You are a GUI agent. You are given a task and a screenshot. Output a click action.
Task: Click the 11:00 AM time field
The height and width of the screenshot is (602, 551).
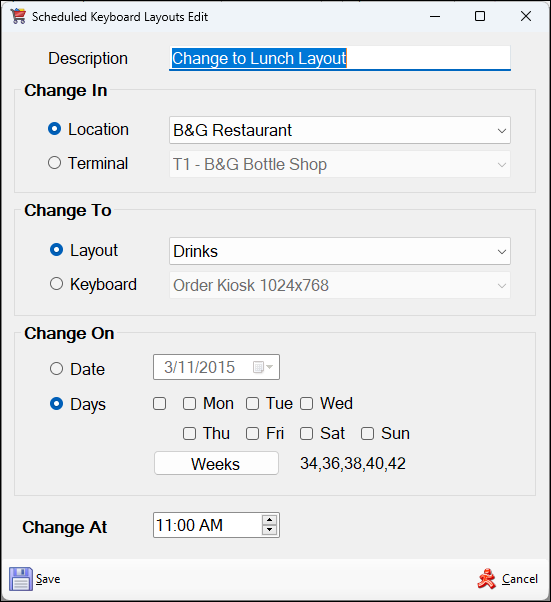click(x=208, y=525)
